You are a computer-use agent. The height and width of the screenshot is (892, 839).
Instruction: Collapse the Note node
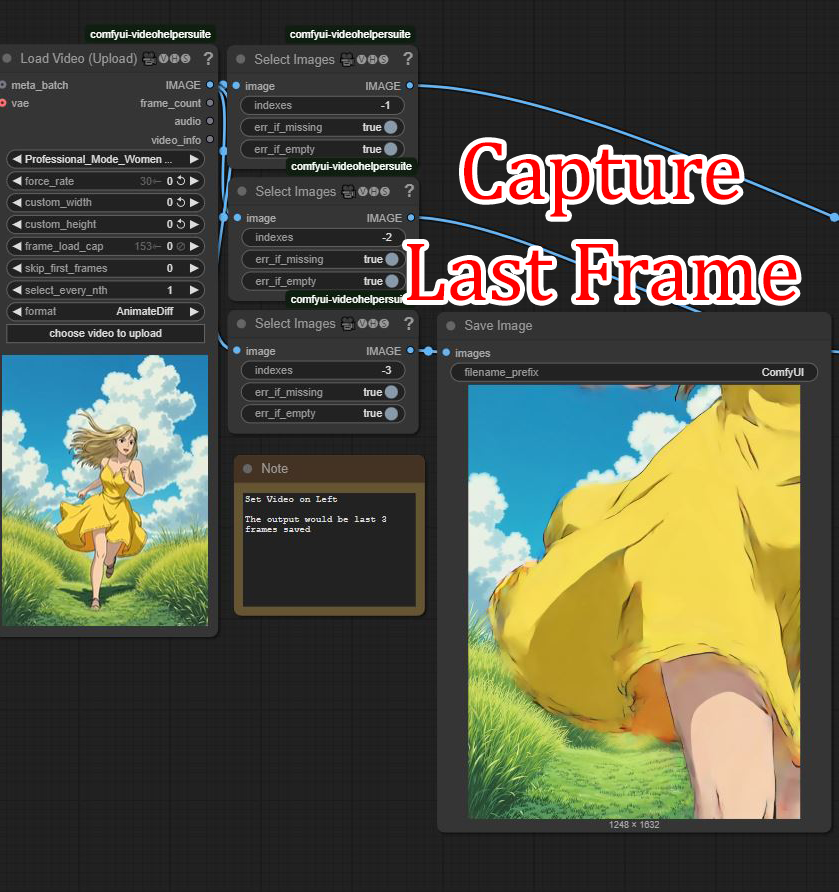(x=247, y=468)
